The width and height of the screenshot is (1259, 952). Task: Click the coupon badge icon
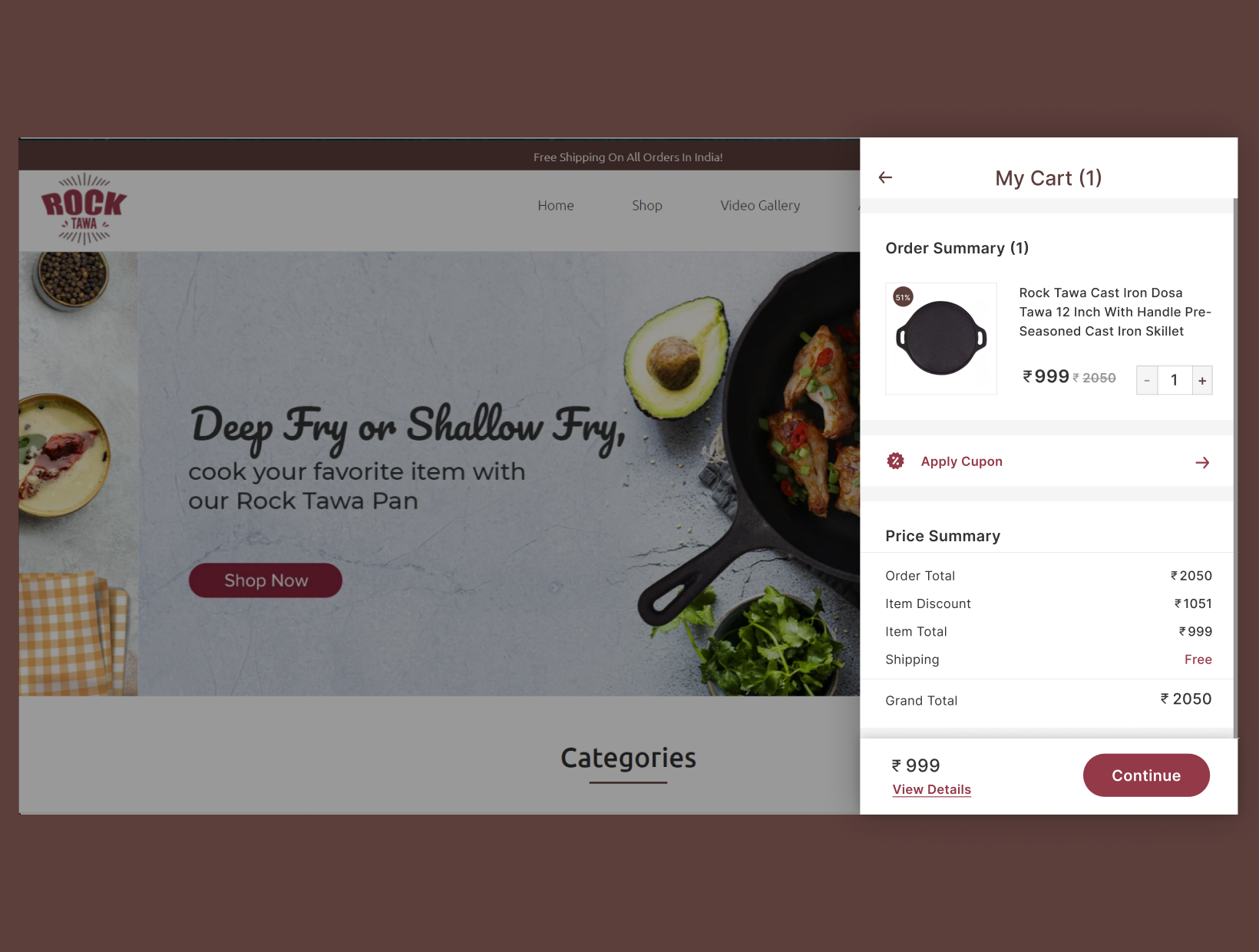click(x=895, y=461)
